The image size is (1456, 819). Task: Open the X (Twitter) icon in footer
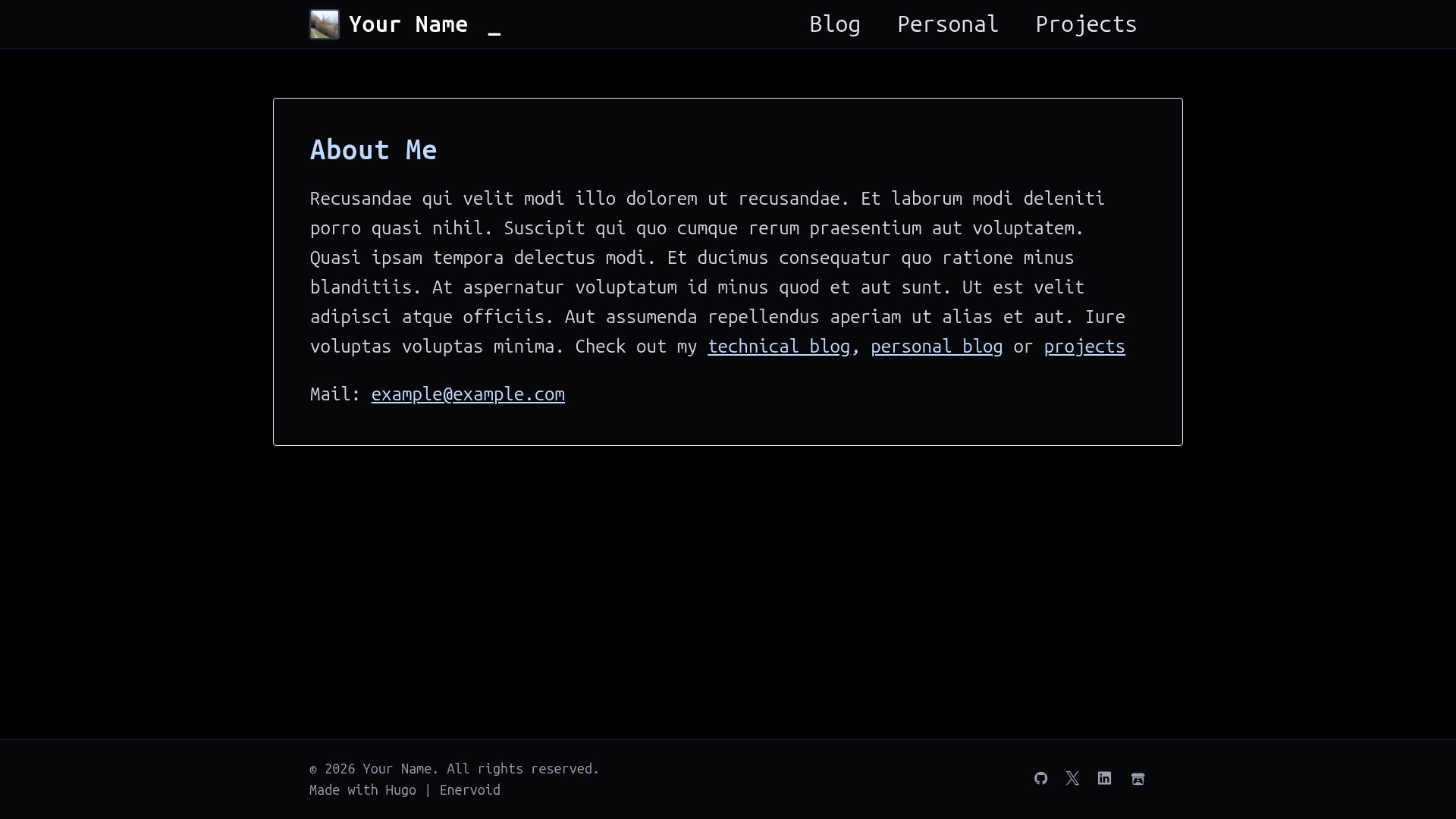(1072, 779)
